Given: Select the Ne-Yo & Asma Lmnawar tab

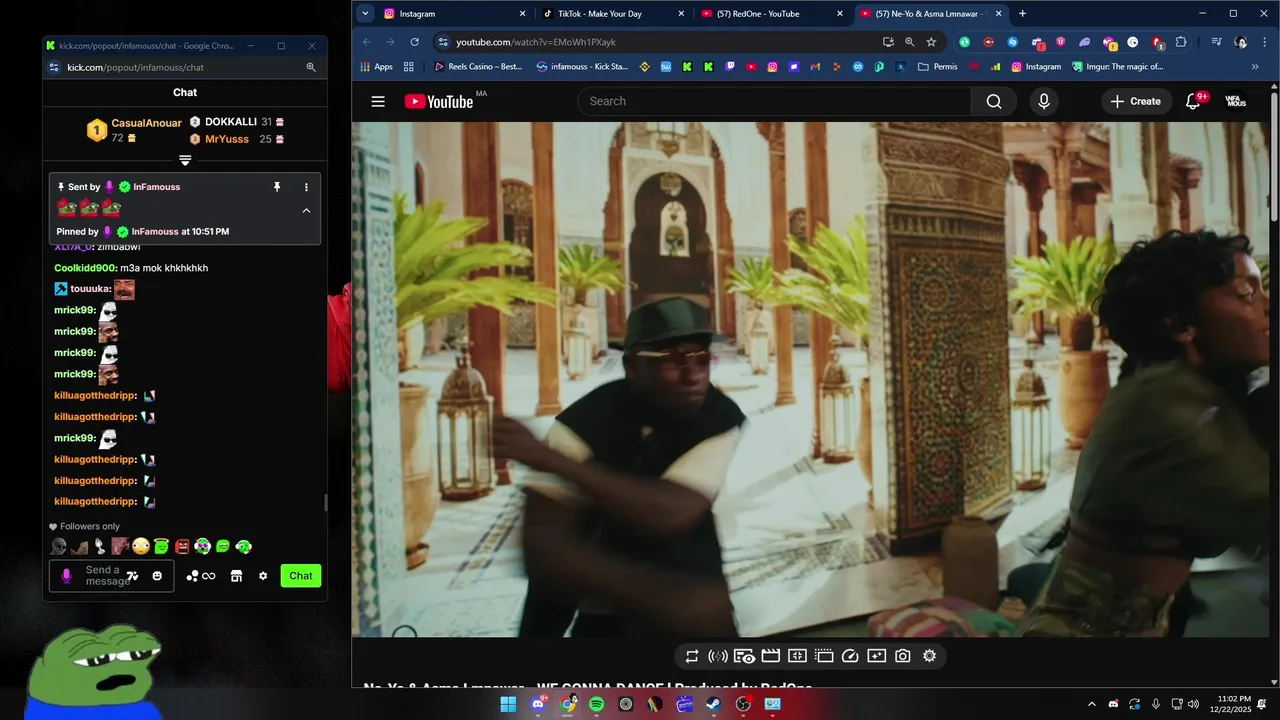Looking at the screenshot, I should pos(932,14).
